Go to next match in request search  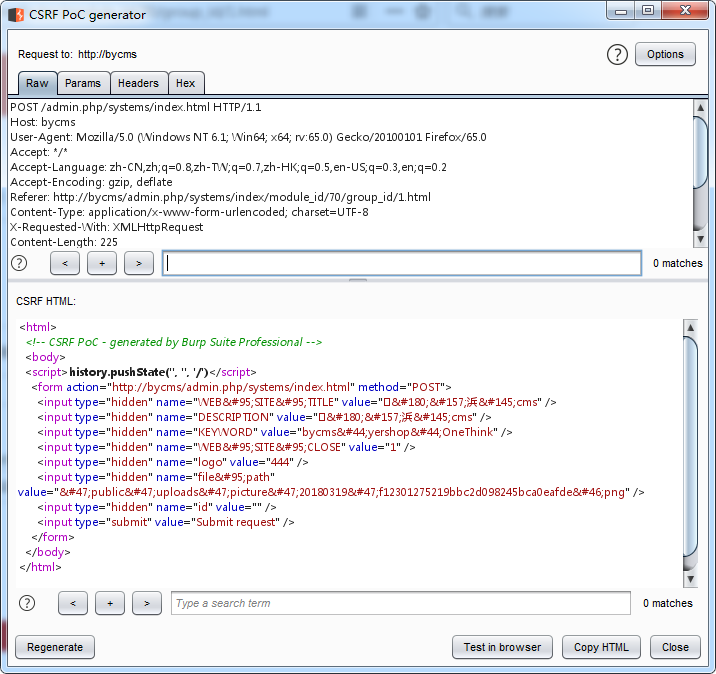pyautogui.click(x=139, y=263)
